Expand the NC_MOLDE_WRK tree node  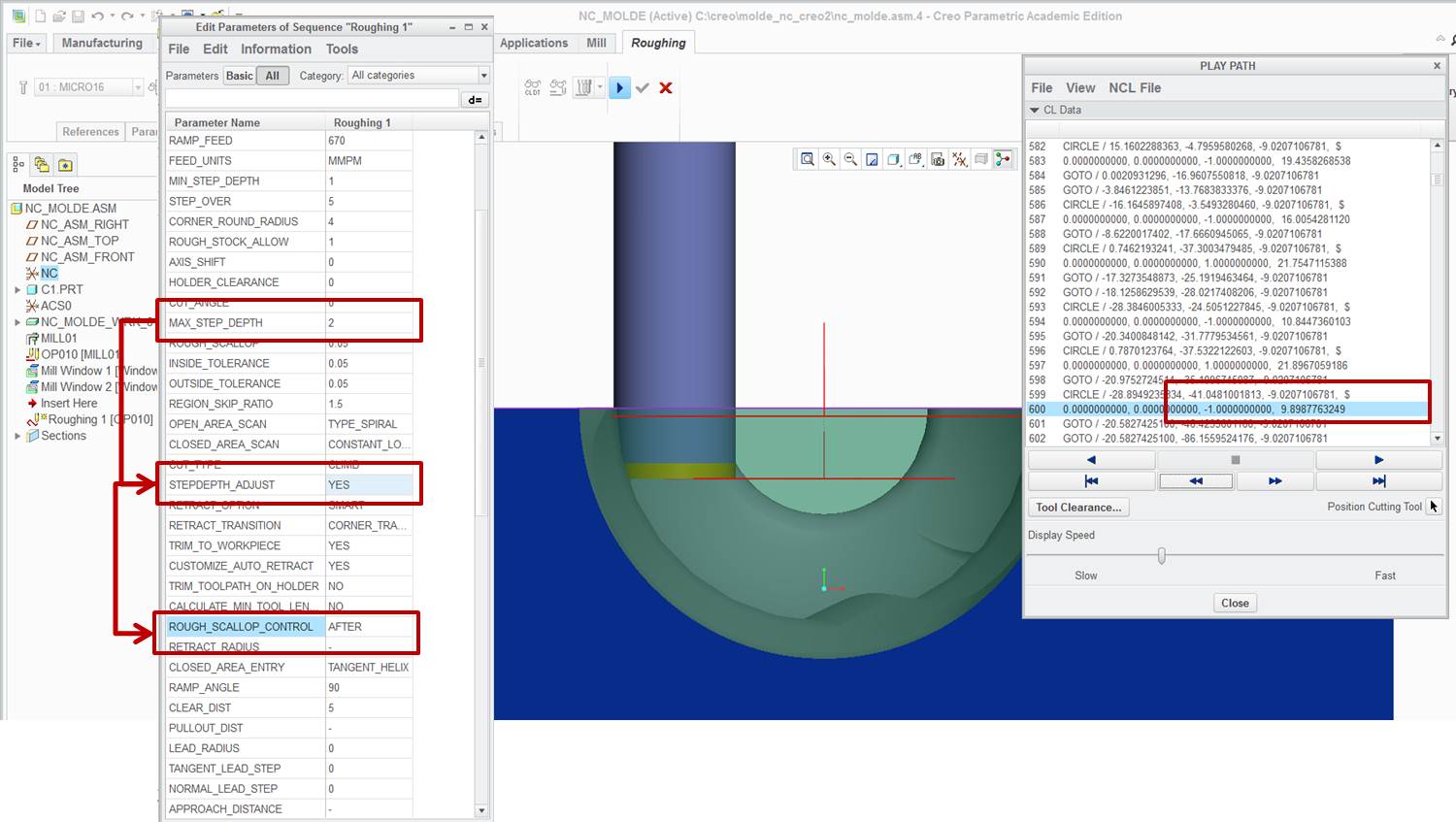(x=17, y=322)
